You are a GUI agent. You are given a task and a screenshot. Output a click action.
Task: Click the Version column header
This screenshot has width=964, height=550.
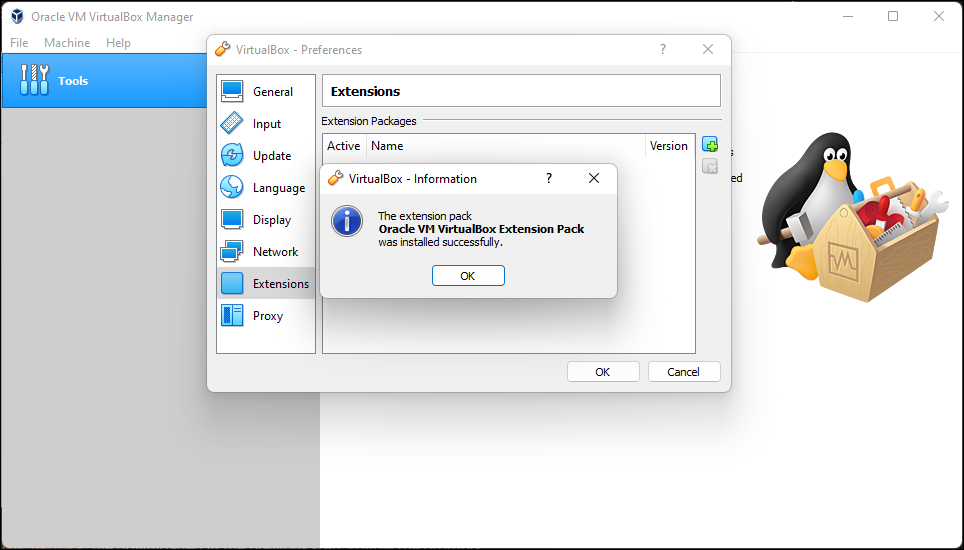[x=668, y=146]
